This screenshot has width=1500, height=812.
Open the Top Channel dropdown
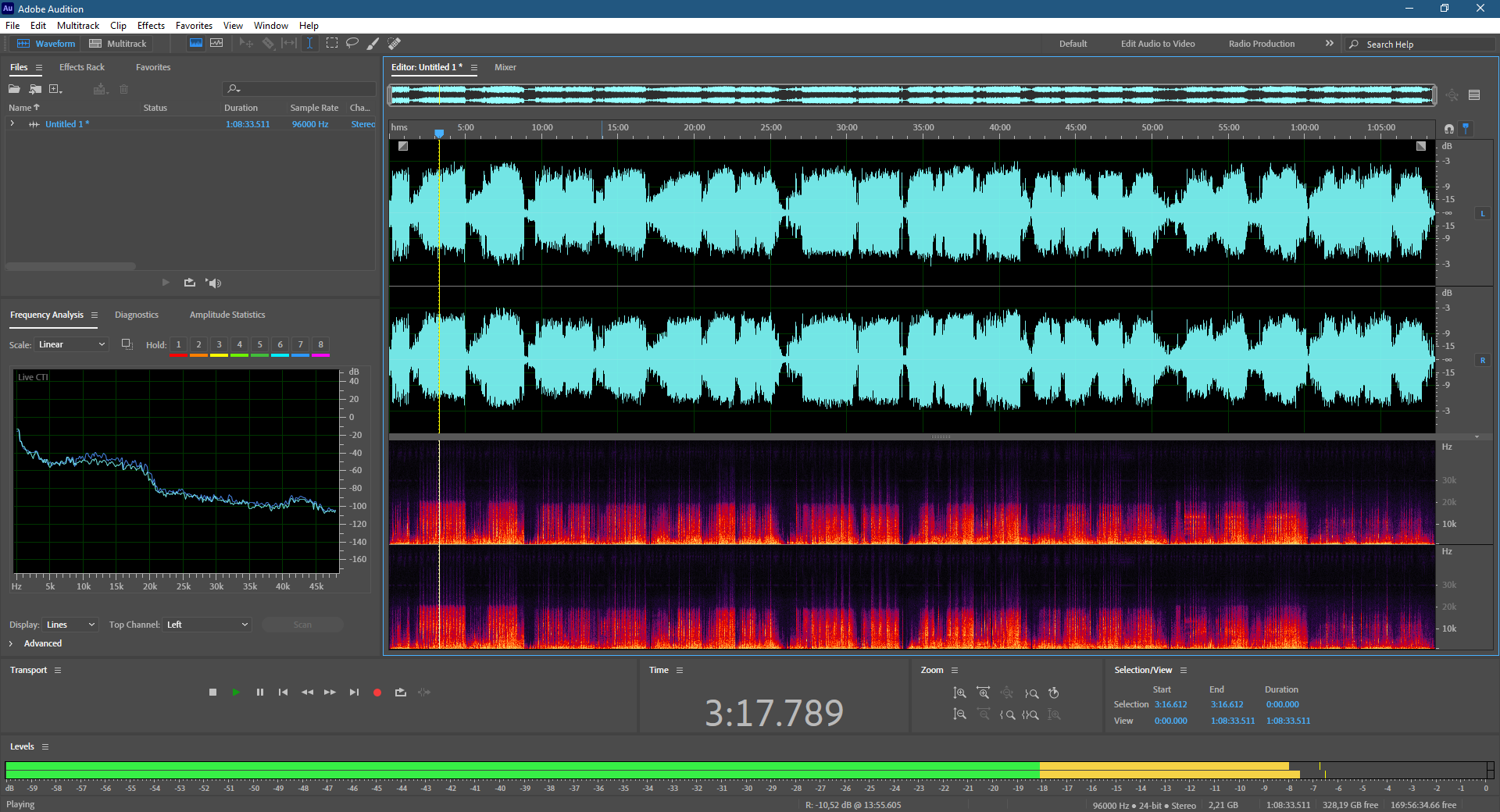[207, 625]
